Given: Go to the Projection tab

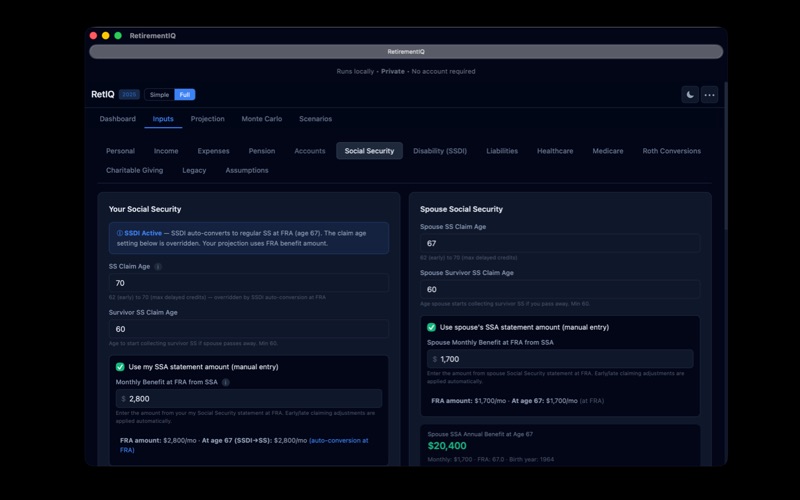Looking at the screenshot, I should pos(208,119).
